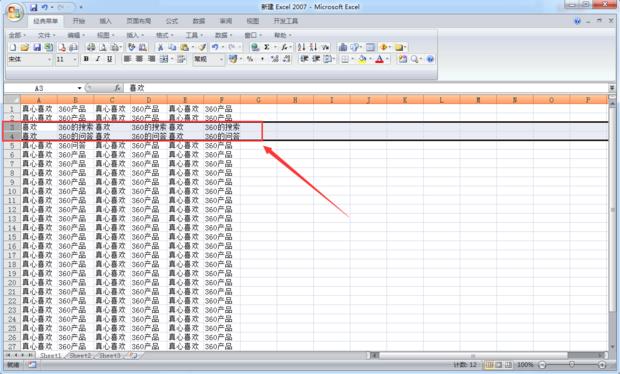Expand the Name Box dropdown arrow
Screen dimensions: 620x374
pyautogui.click(x=79, y=88)
